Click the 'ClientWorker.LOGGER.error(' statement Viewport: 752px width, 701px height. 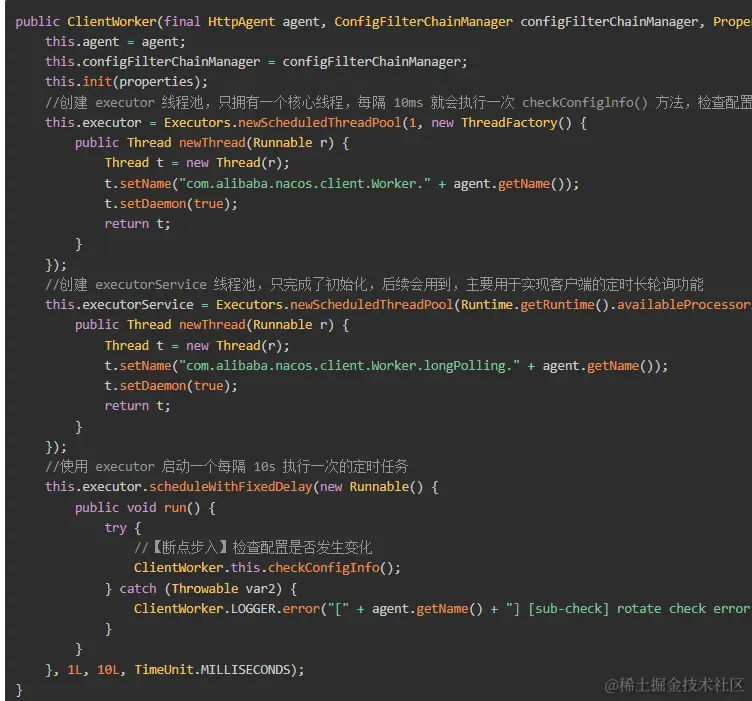tap(443, 609)
